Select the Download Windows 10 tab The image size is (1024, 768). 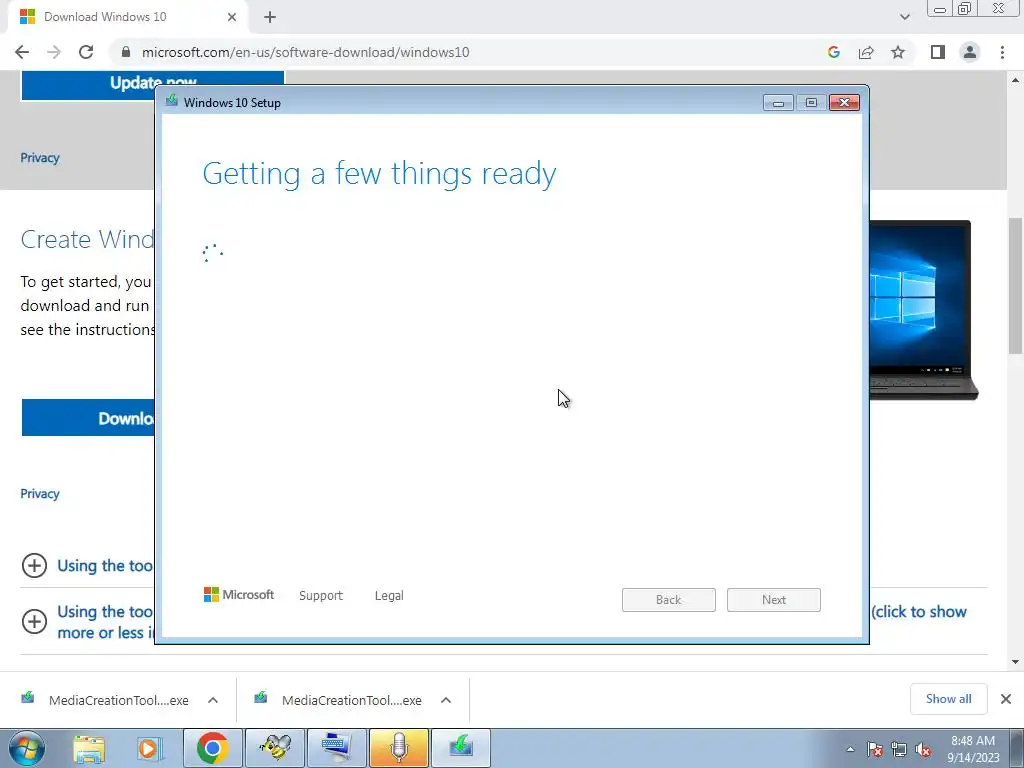click(127, 17)
